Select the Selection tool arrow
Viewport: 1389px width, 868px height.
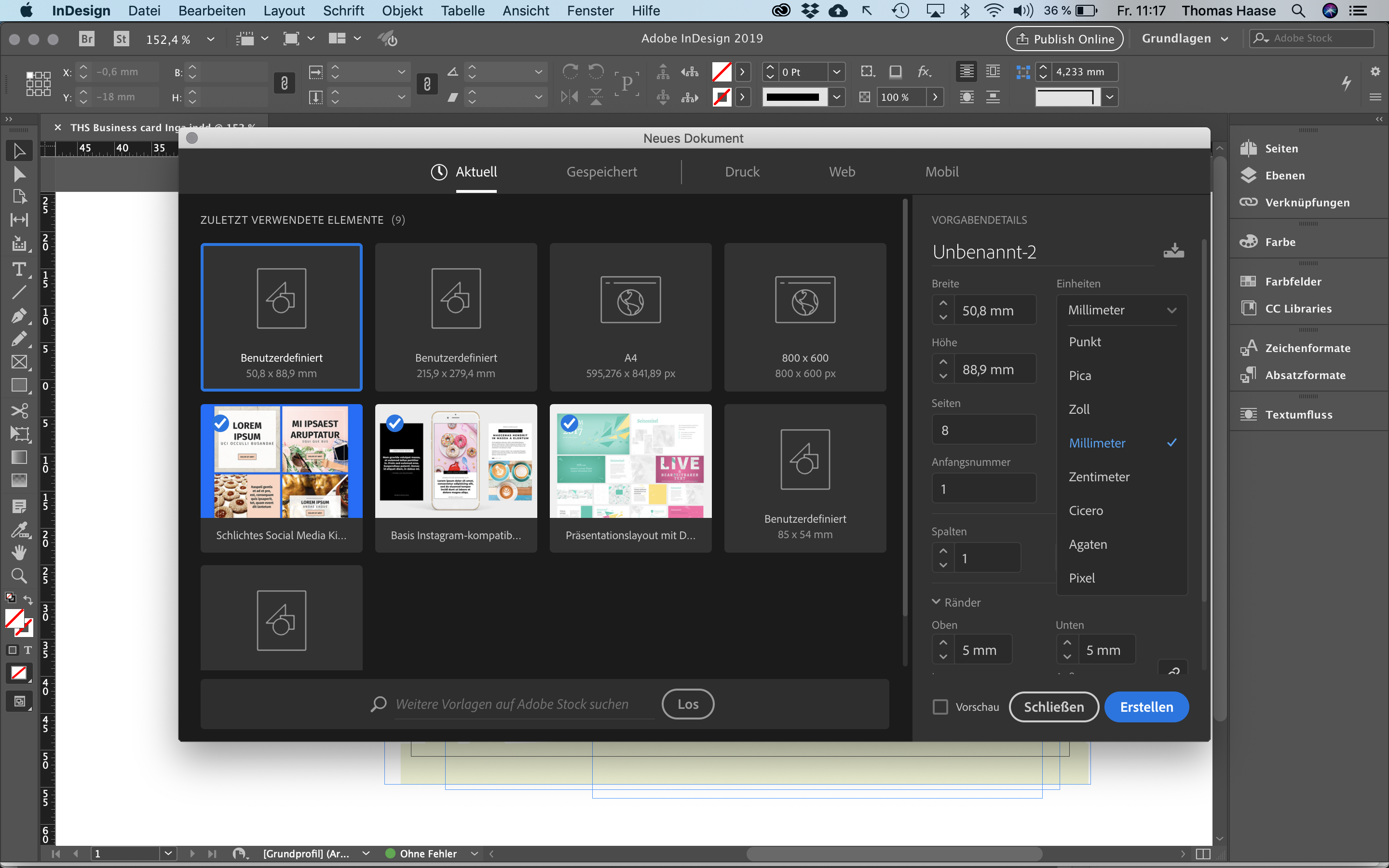pyautogui.click(x=19, y=151)
